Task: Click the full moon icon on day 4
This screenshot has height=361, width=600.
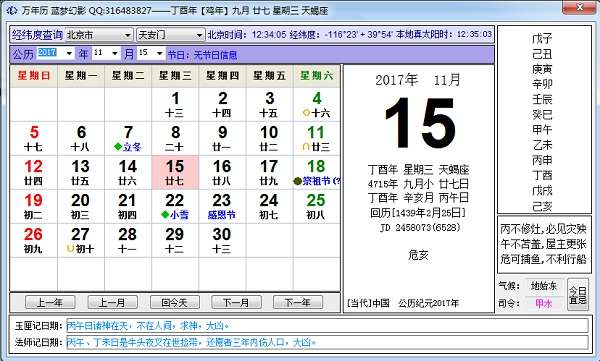Action: point(306,113)
